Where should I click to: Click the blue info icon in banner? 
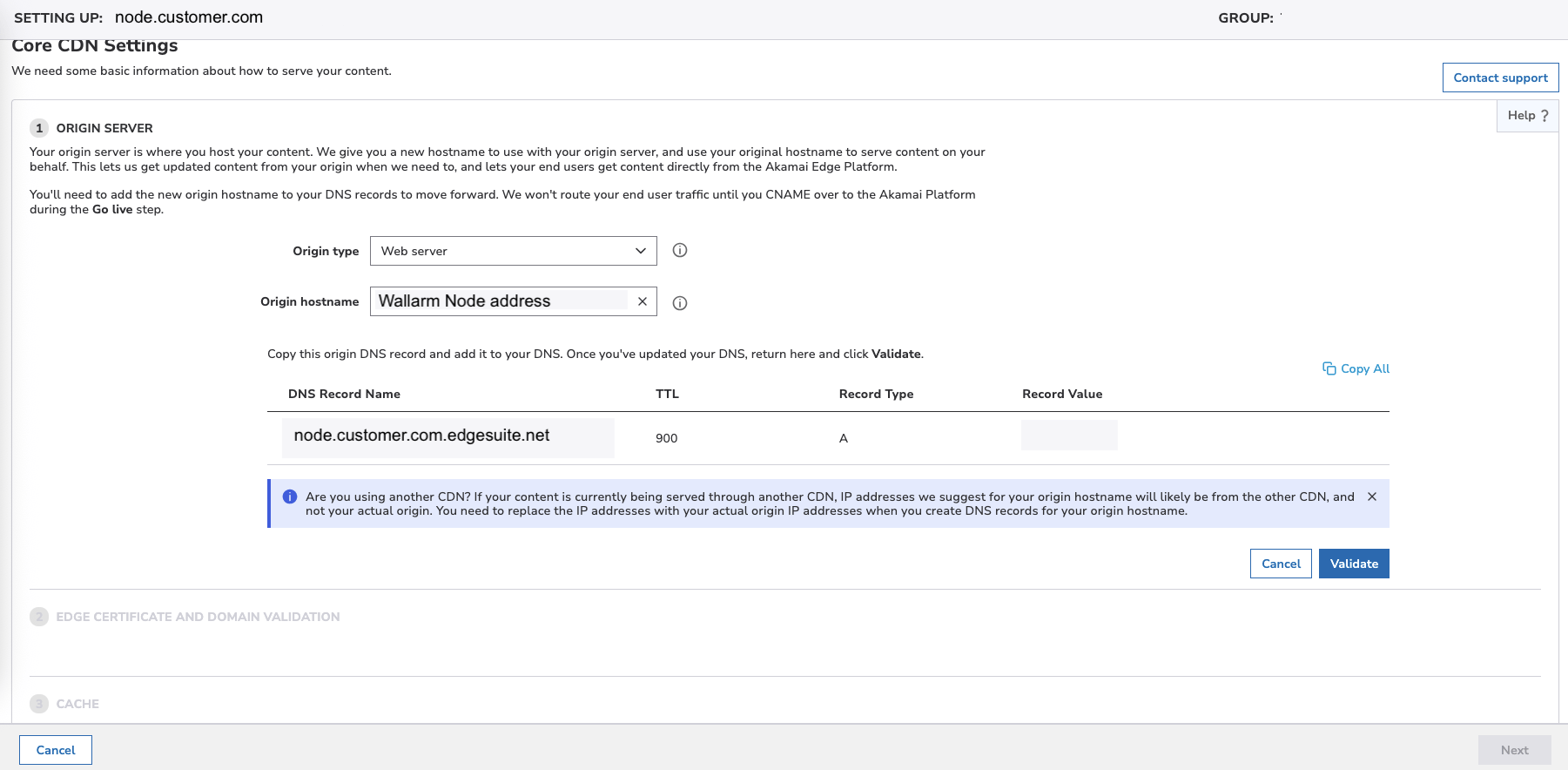290,496
